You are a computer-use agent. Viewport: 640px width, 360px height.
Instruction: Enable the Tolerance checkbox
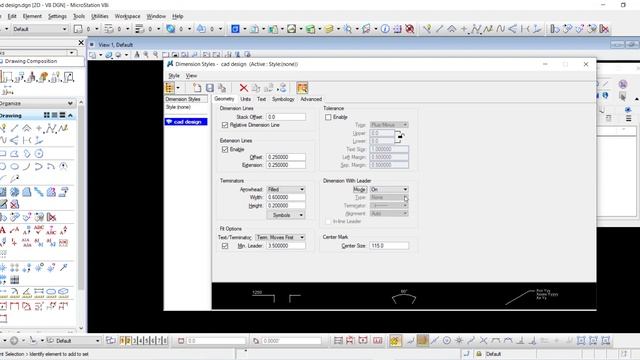328,117
